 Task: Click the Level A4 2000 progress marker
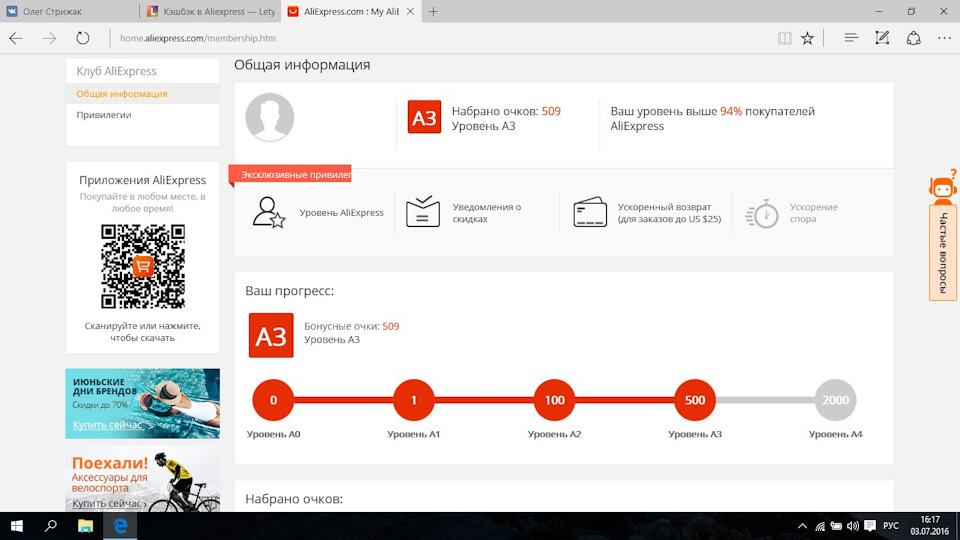(x=835, y=400)
